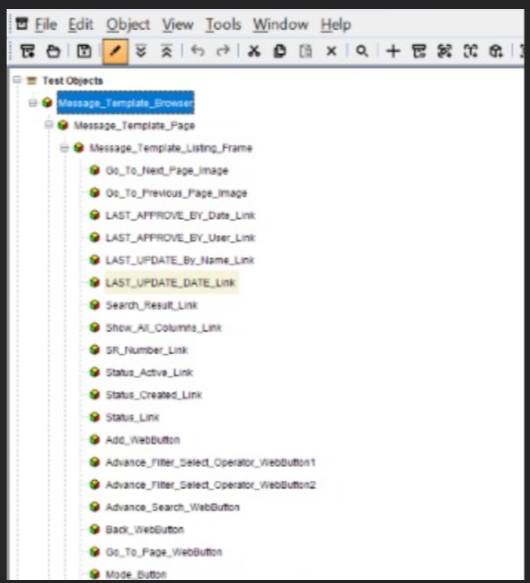Select Advance_Filter_Select_Operator_WebButton2
This screenshot has height=583, width=530.
point(211,485)
